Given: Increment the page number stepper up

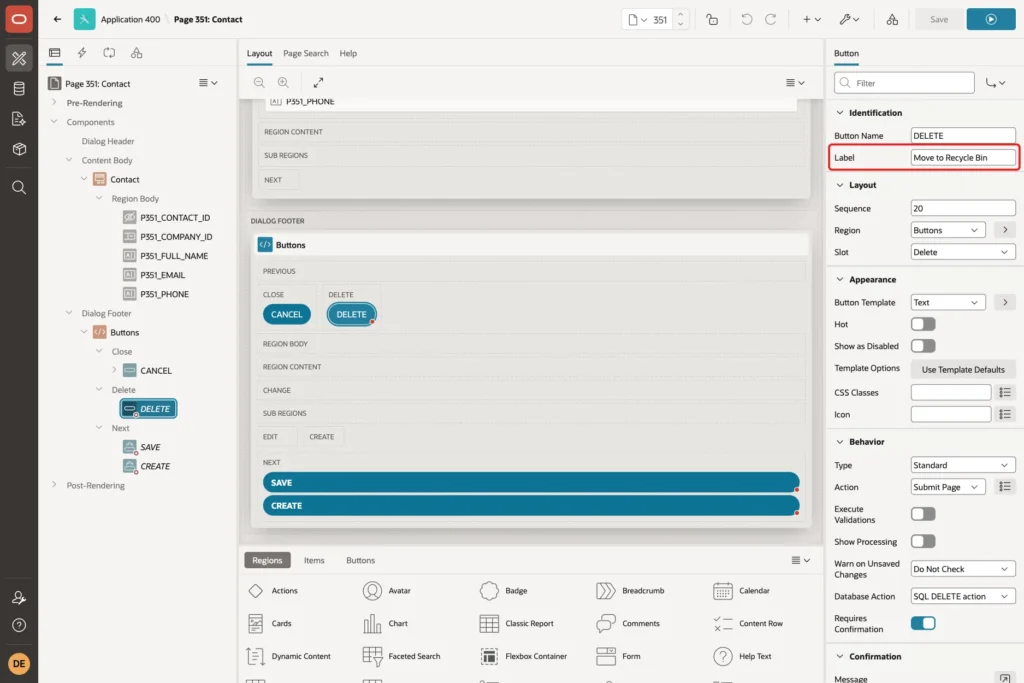Looking at the screenshot, I should [680, 14].
